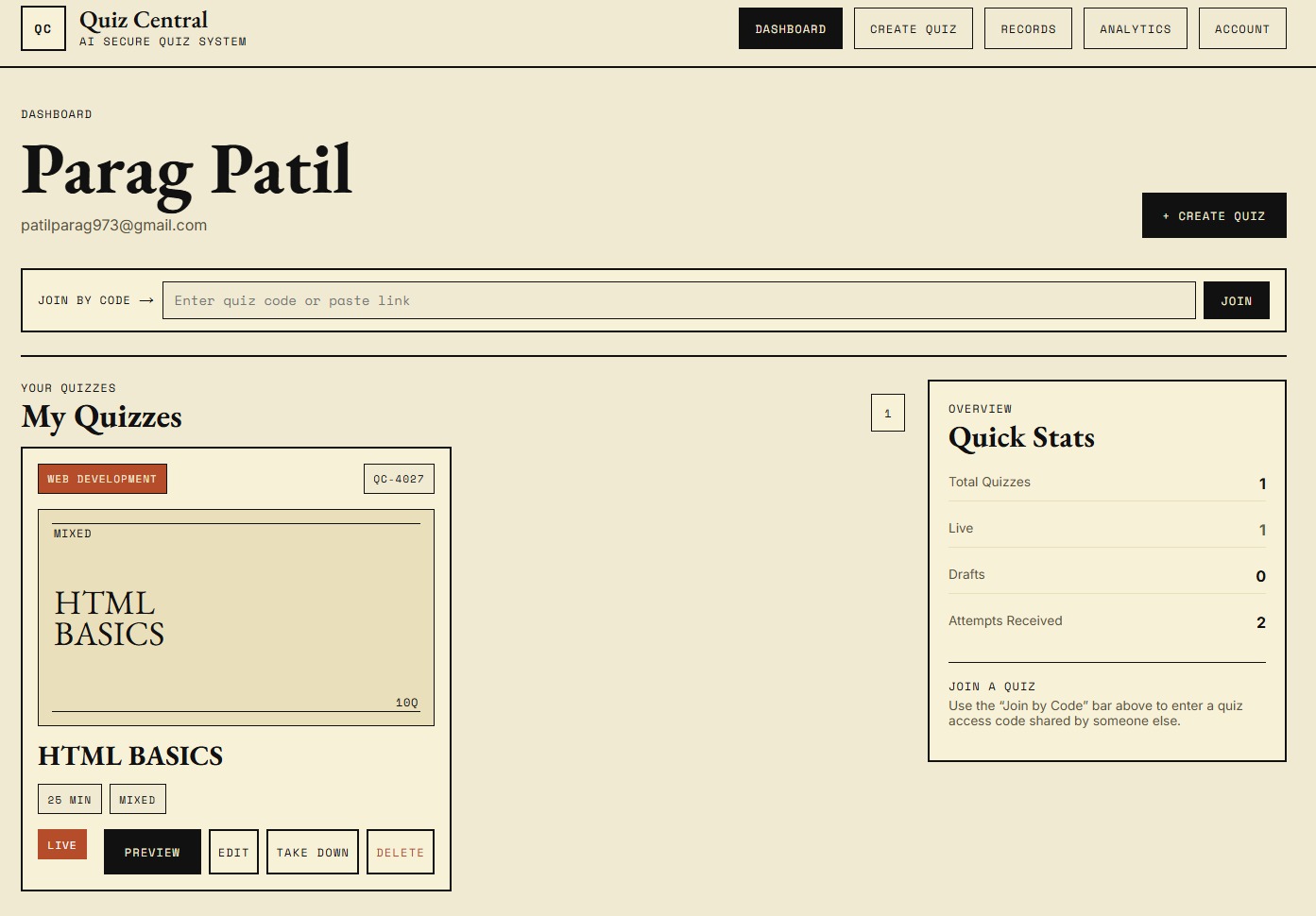Screen dimensions: 1316x916
Task: Click the MIXED tag beside 25 MIN
Action: click(138, 799)
